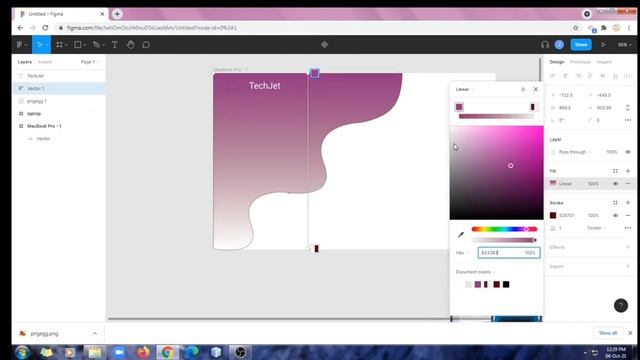Open rectangle shape tools dropdown arrow
This screenshot has width=640, height=360.
click(x=84, y=45)
